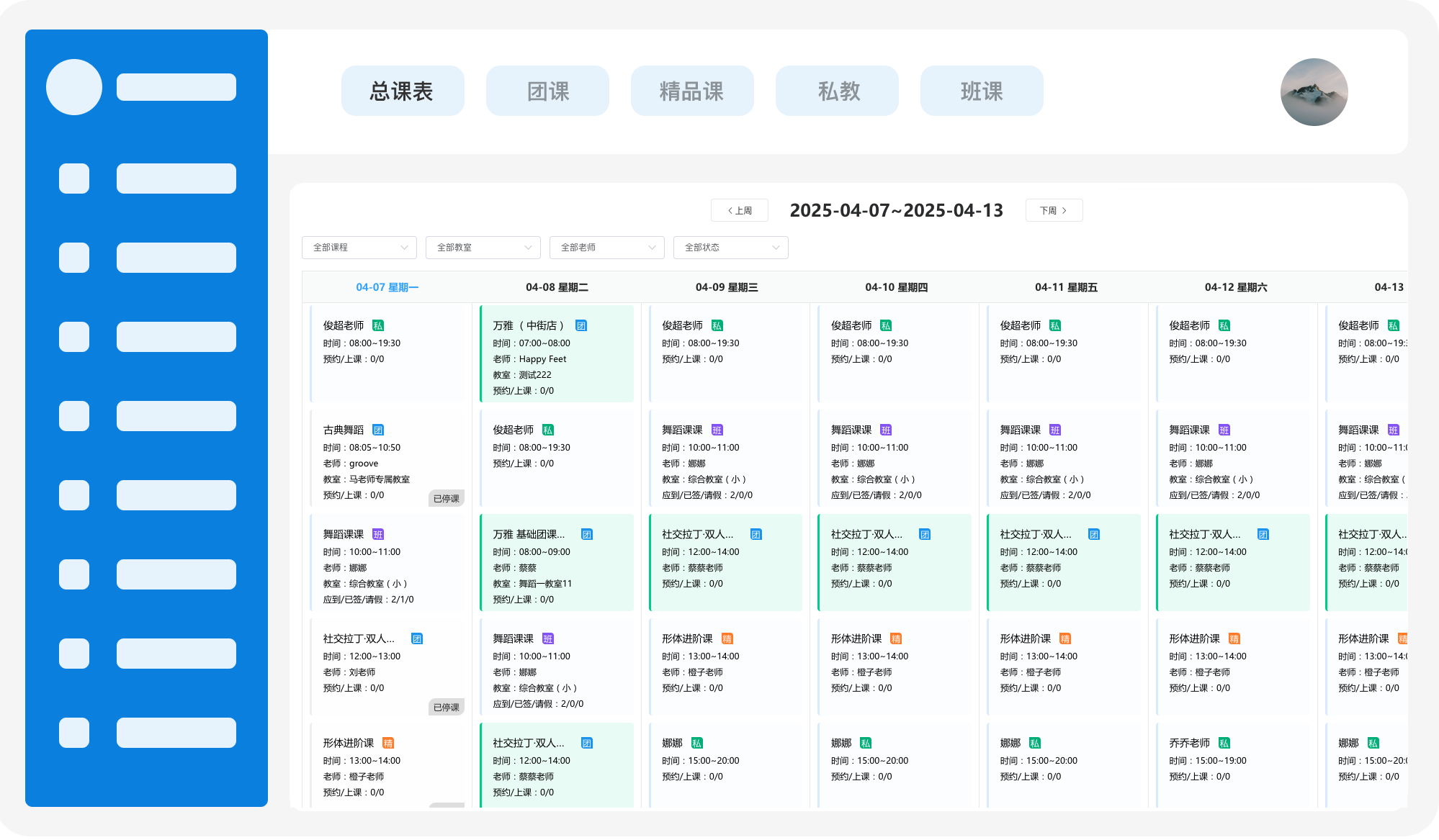Click the 04-07 星期一 column header

pyautogui.click(x=387, y=288)
